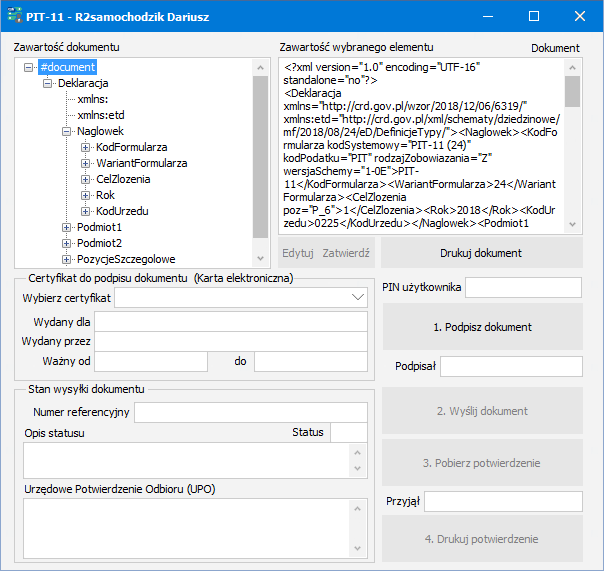Image resolution: width=604 pixels, height=571 pixels.
Task: Expand the Podmiot1 tree node
Action: click(66, 227)
